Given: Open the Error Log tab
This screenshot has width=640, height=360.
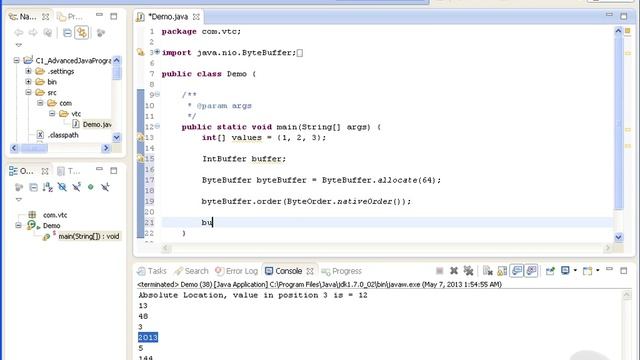Looking at the screenshot, I should coord(236,271).
